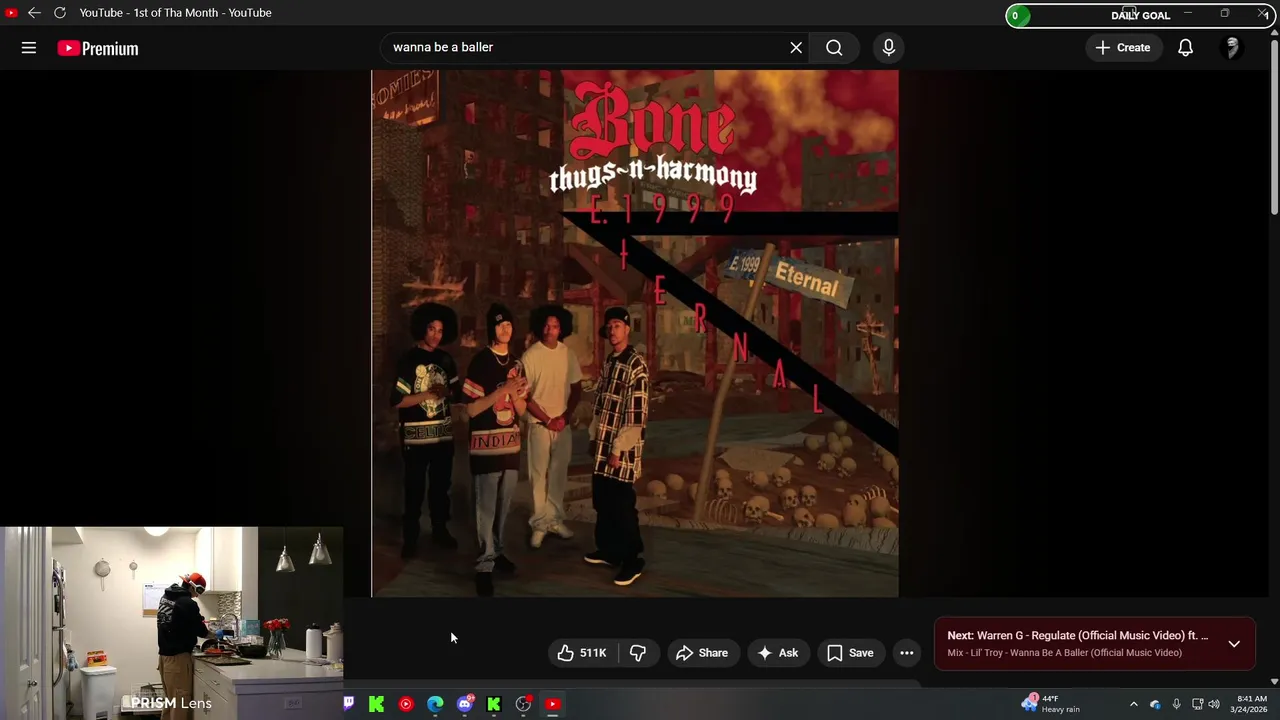Start voice search with the microphone
The image size is (1280, 720).
[x=888, y=47]
